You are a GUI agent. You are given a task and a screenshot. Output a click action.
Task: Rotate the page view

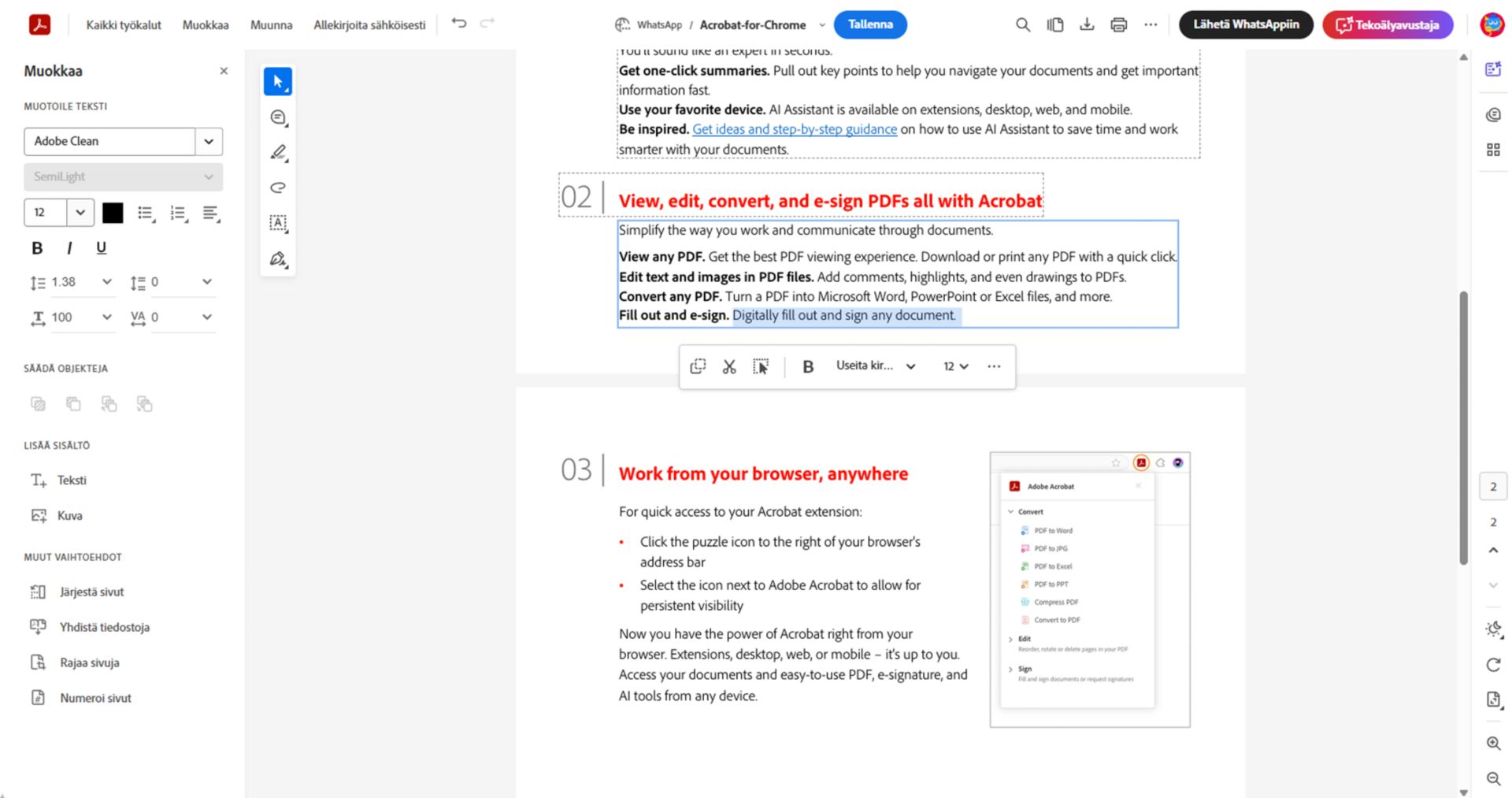[1493, 665]
